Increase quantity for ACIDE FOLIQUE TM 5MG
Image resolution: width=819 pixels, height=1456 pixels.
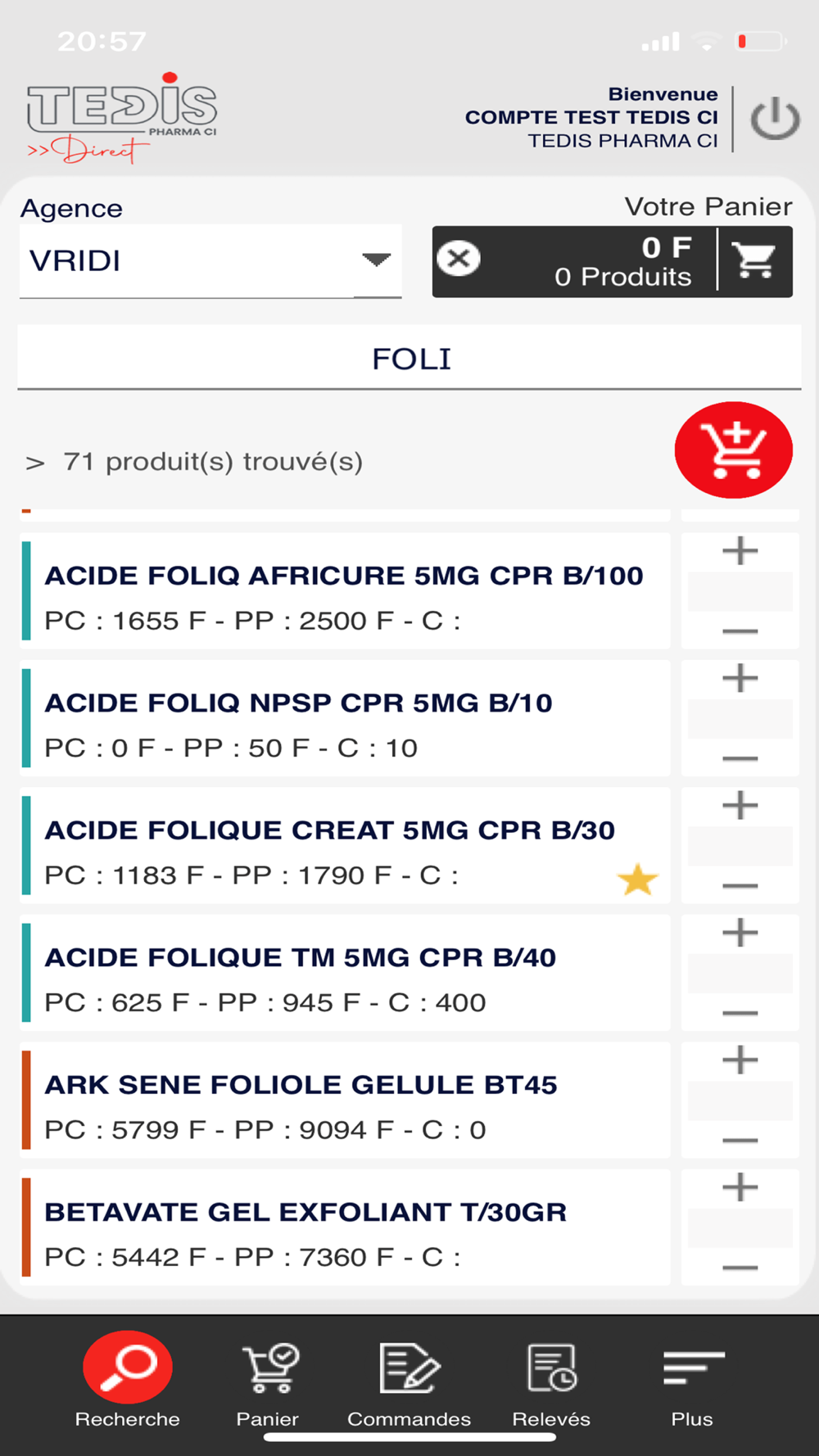[x=740, y=933]
